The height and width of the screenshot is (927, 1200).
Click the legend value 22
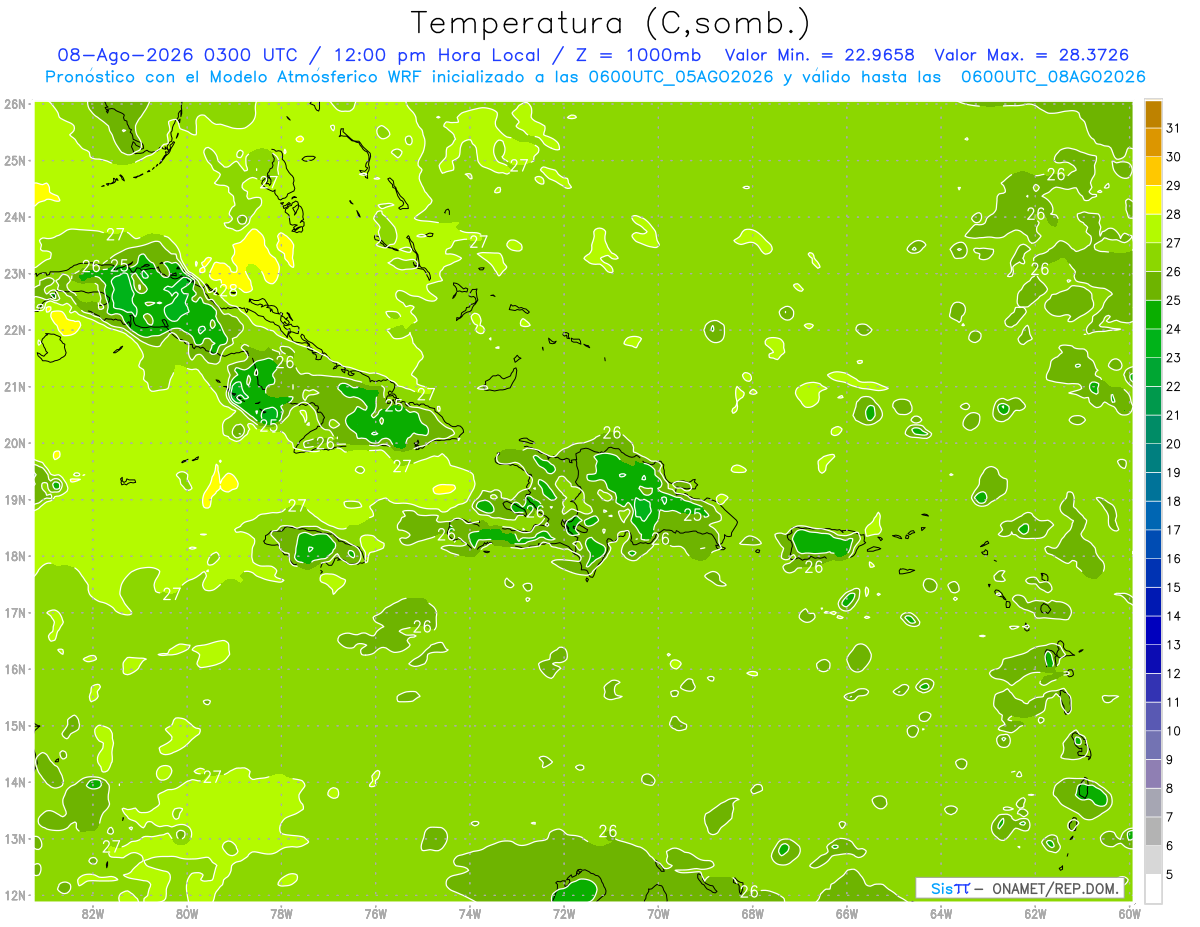[1174, 386]
